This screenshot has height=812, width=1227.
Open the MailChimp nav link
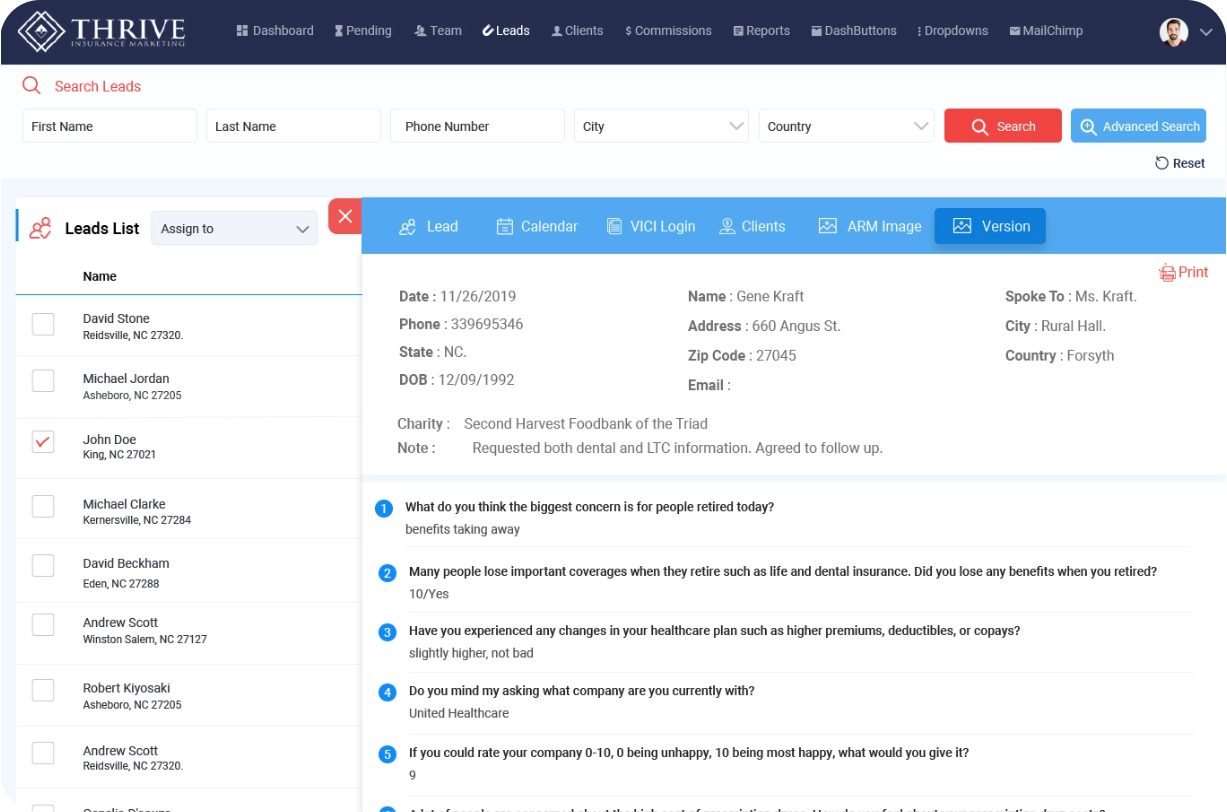1046,31
